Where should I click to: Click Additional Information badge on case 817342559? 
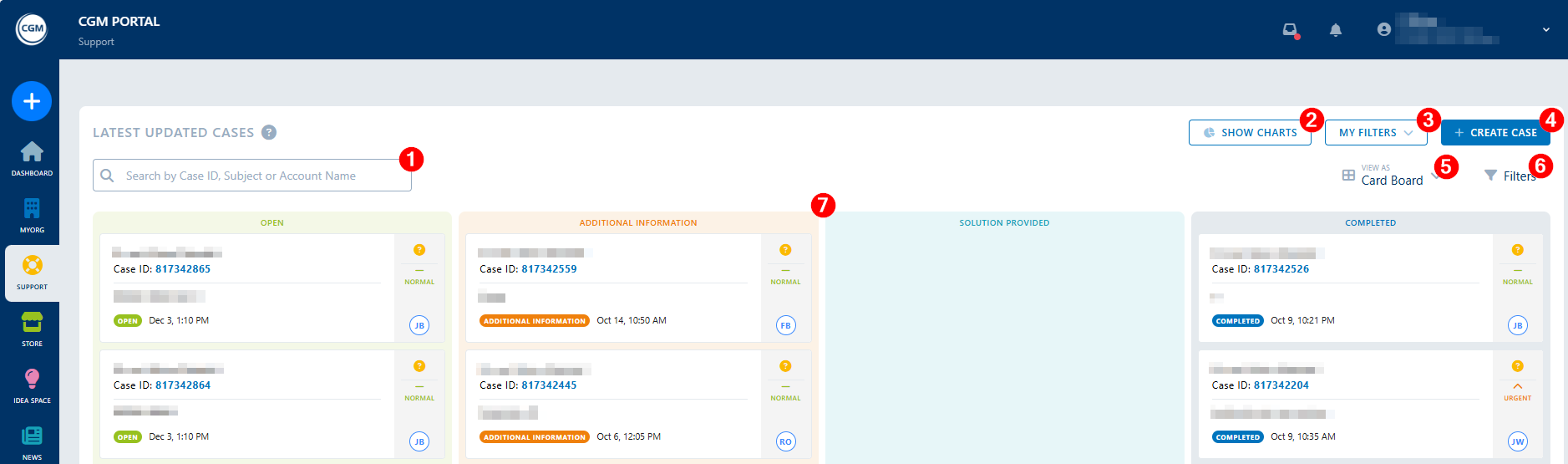click(535, 321)
